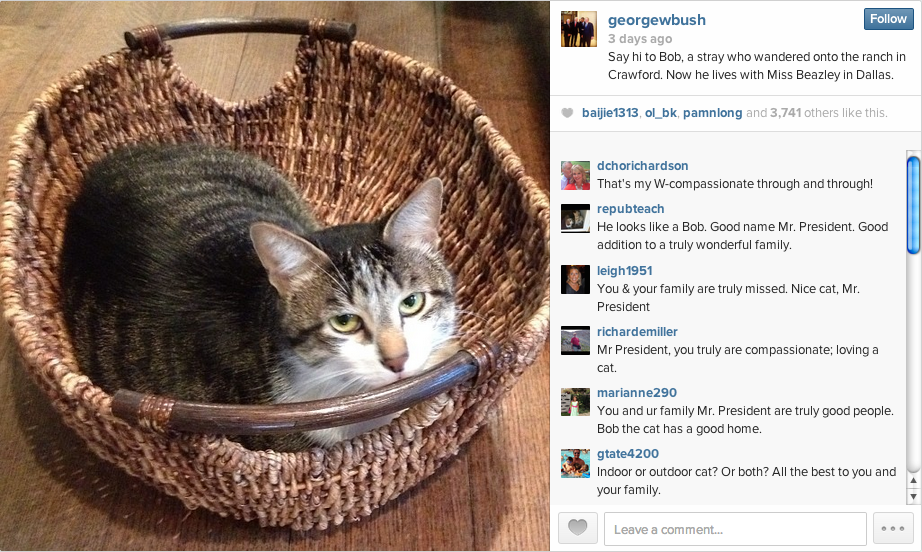Open marianne290's username link
922x552 pixels.
tap(637, 393)
